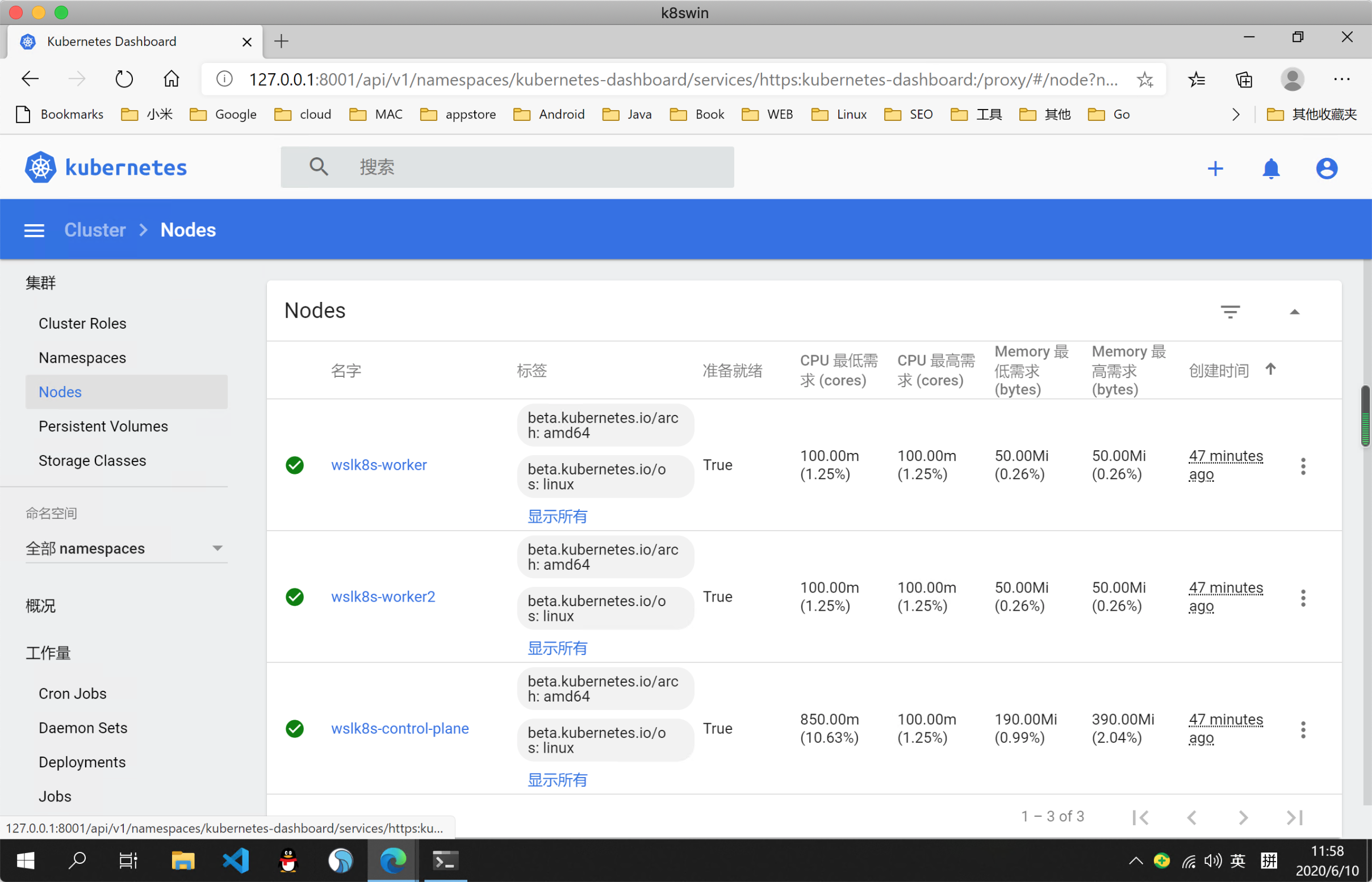
Task: Open Daemon Sets in sidebar
Action: 82,728
